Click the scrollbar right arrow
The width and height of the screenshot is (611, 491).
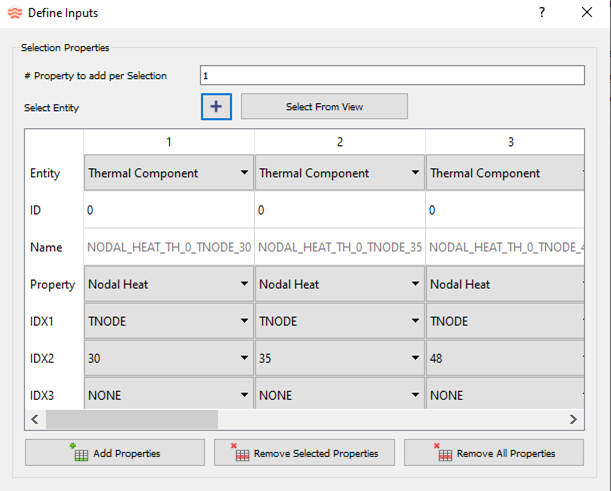(x=573, y=419)
